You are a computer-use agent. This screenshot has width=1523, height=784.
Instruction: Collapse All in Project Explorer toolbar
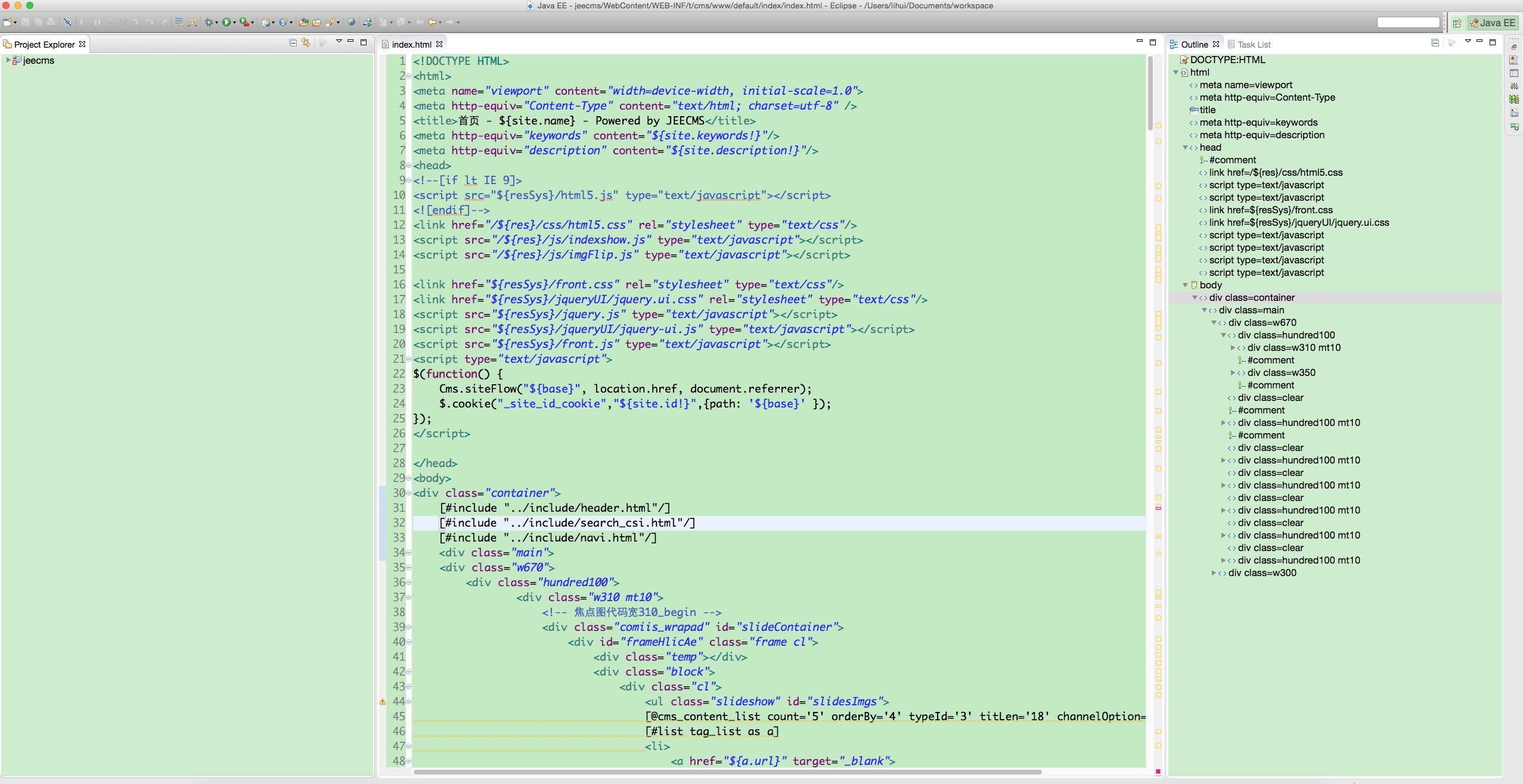293,42
